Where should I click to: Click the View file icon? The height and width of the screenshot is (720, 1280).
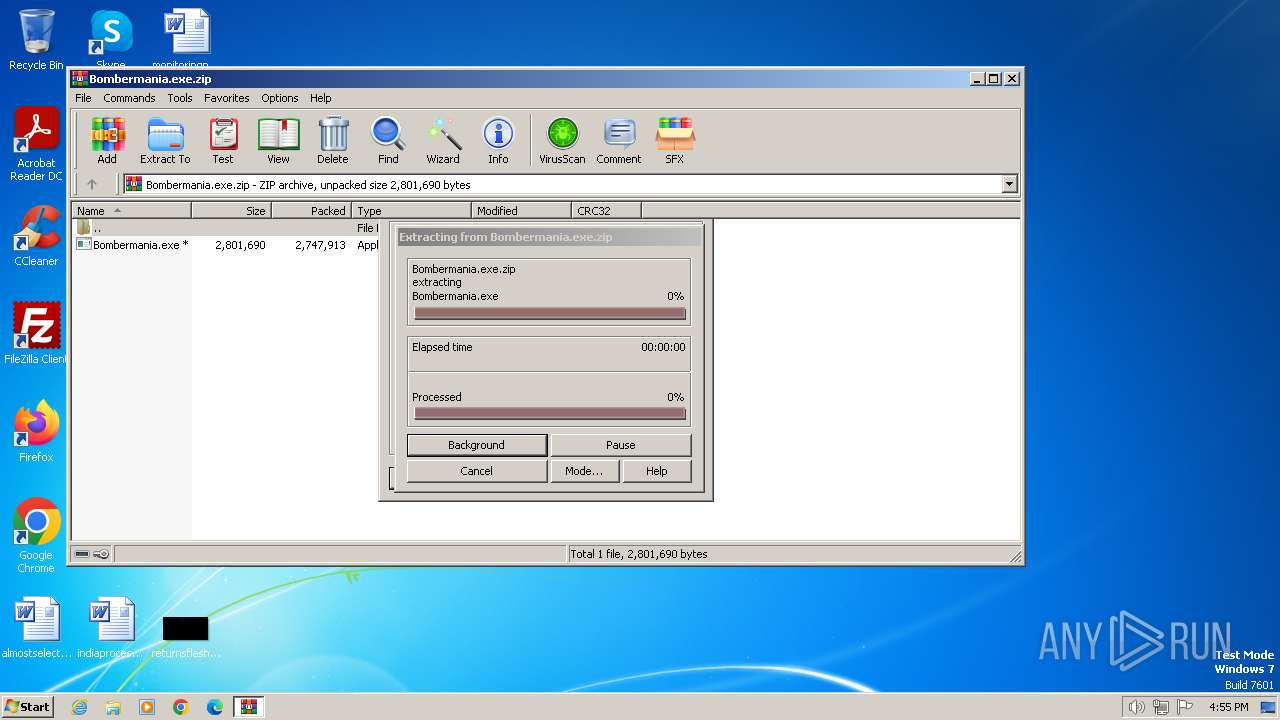click(x=278, y=141)
